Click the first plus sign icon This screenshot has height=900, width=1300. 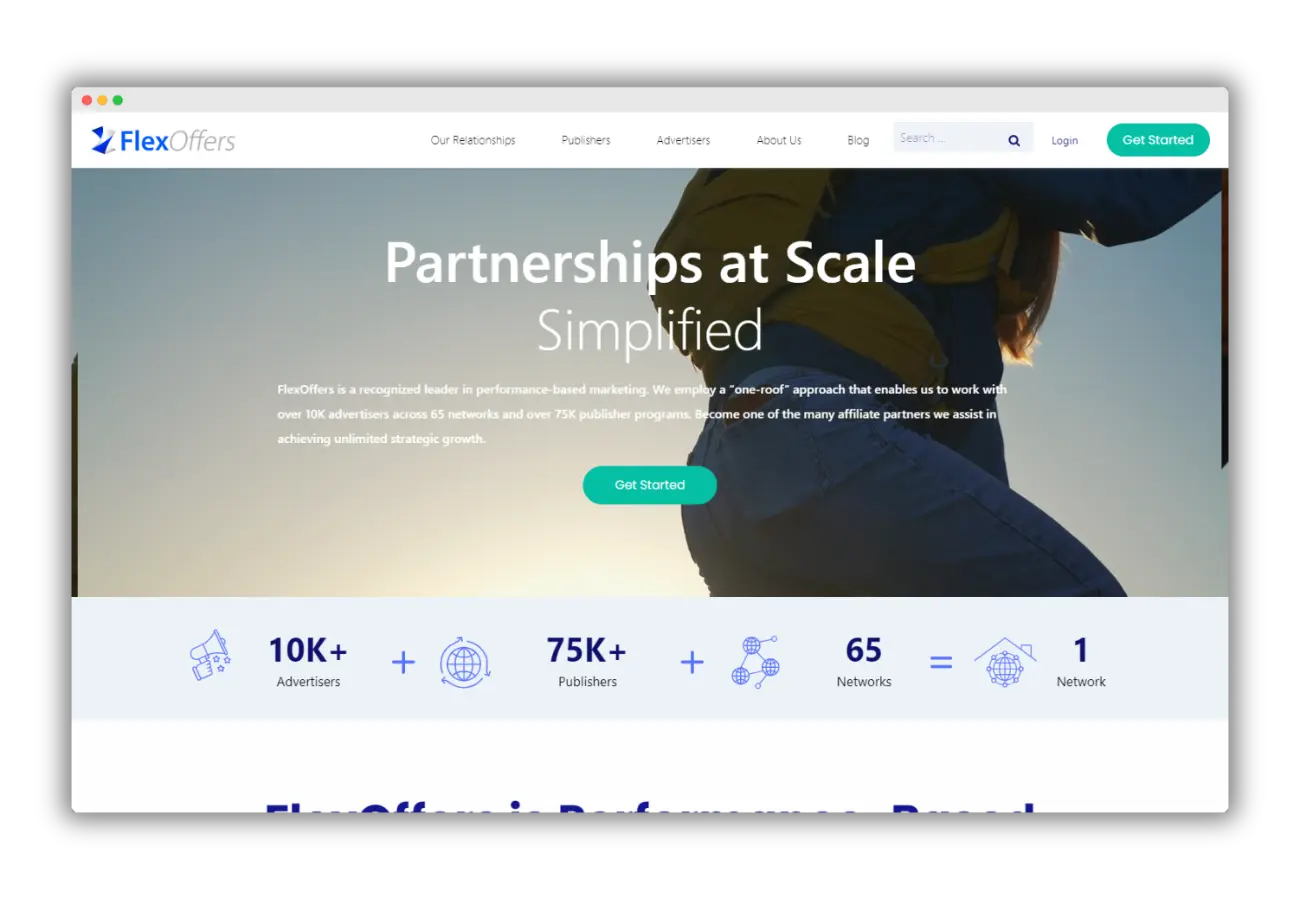(x=403, y=662)
